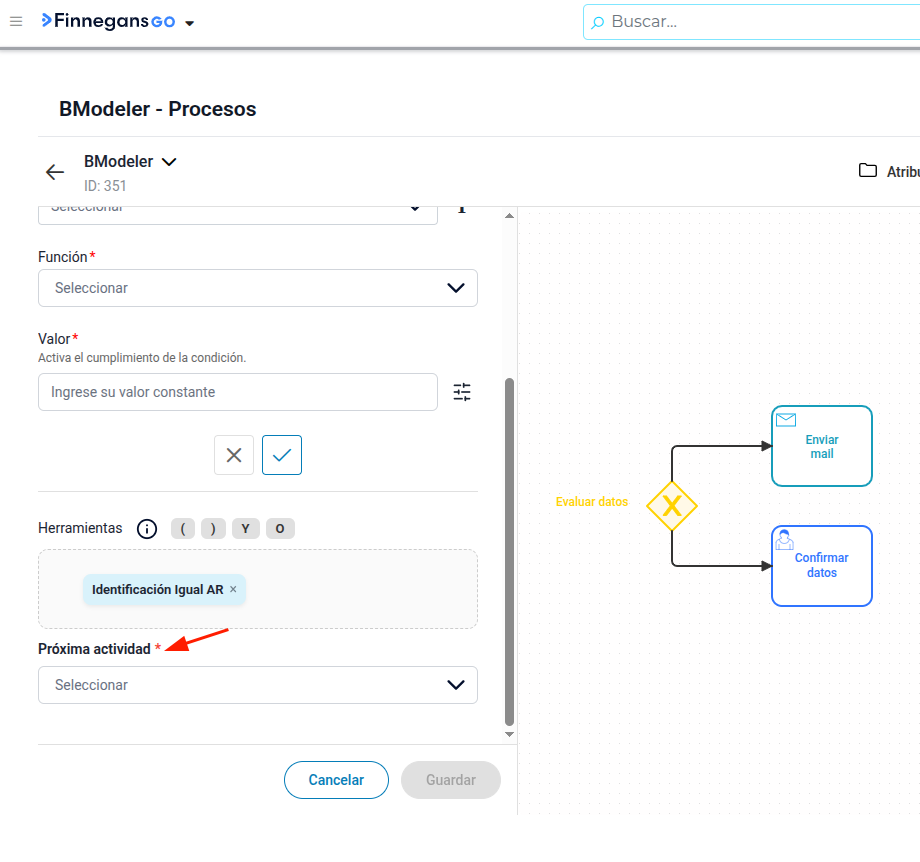Select the Enviar mail task node
The image size is (920, 862).
click(x=821, y=446)
